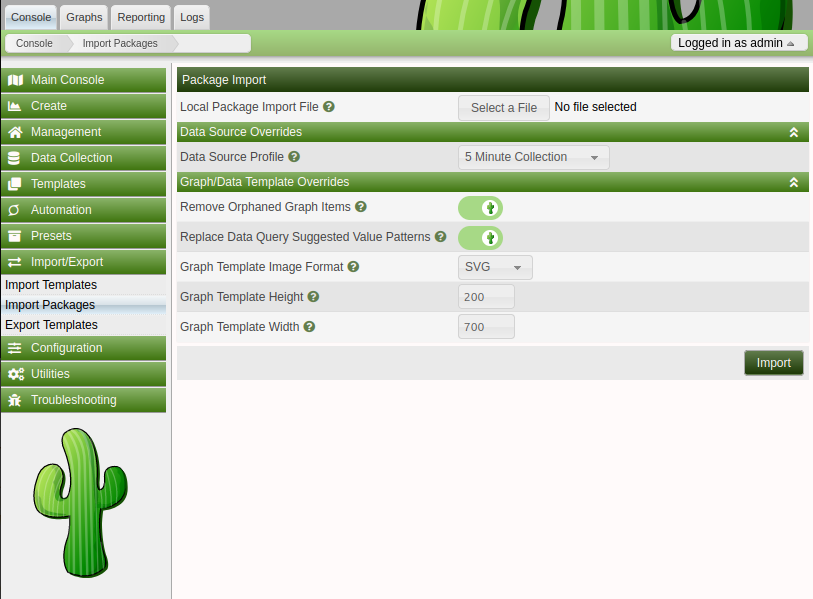Image resolution: width=813 pixels, height=599 pixels.
Task: Toggle the Remove Orphaned Graph Items switch
Action: (480, 208)
